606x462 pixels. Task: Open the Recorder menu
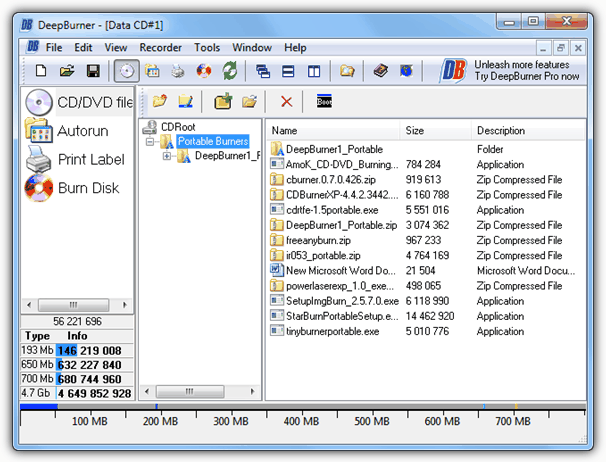(160, 47)
